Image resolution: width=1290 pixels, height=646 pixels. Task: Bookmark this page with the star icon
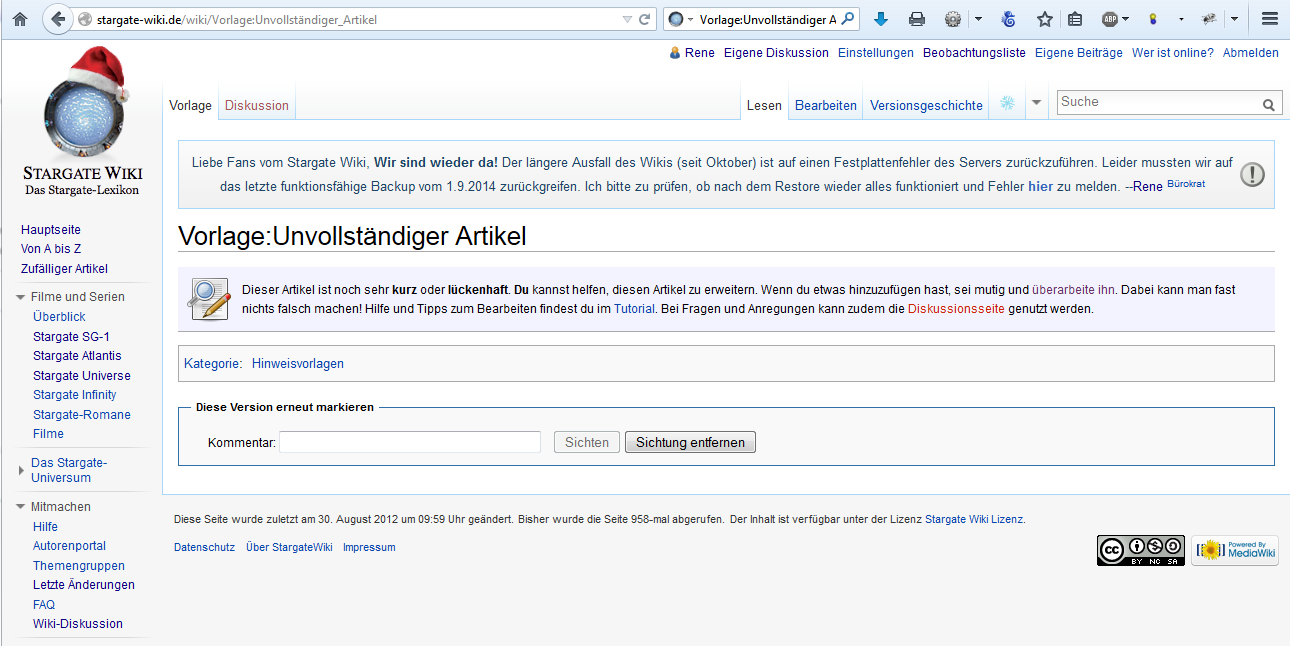[1045, 19]
